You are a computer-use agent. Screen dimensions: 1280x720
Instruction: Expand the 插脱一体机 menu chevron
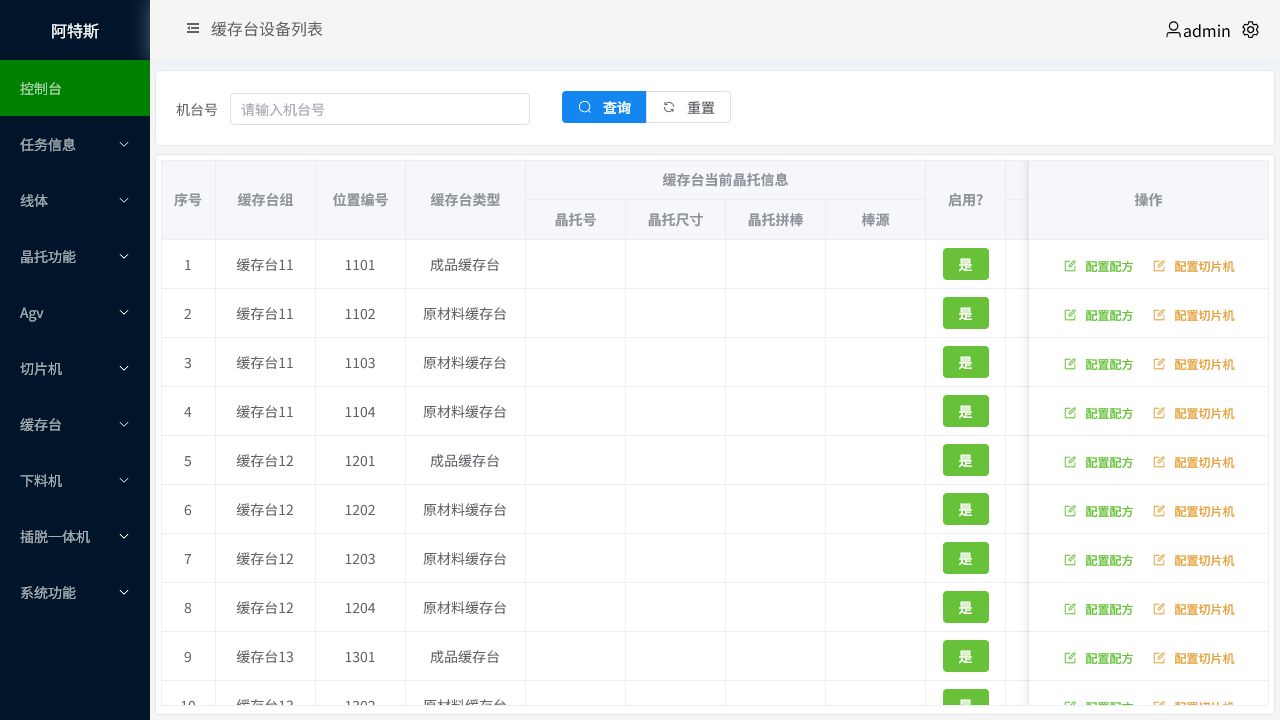124,536
